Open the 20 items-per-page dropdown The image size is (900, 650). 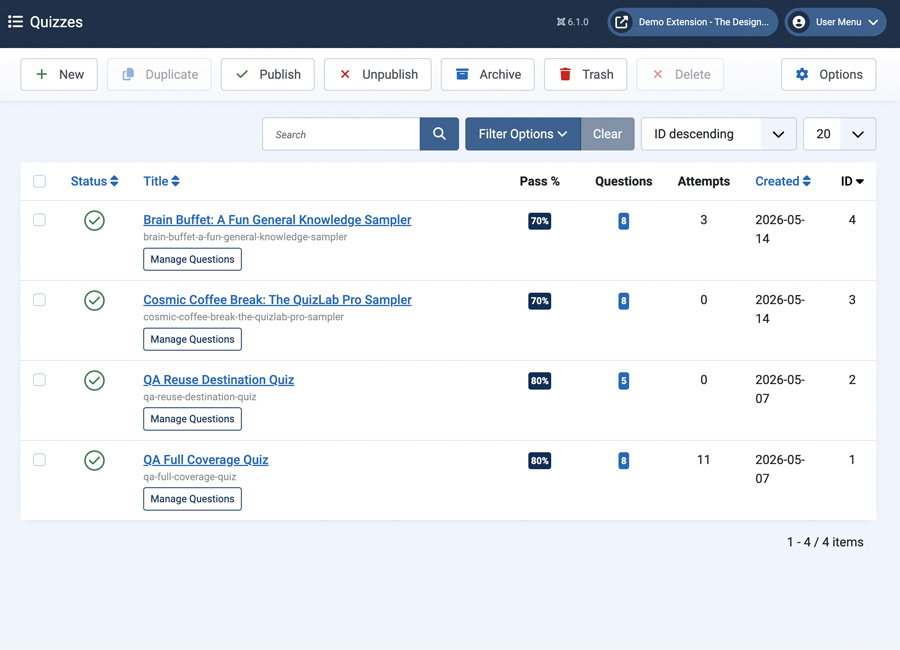click(x=840, y=134)
